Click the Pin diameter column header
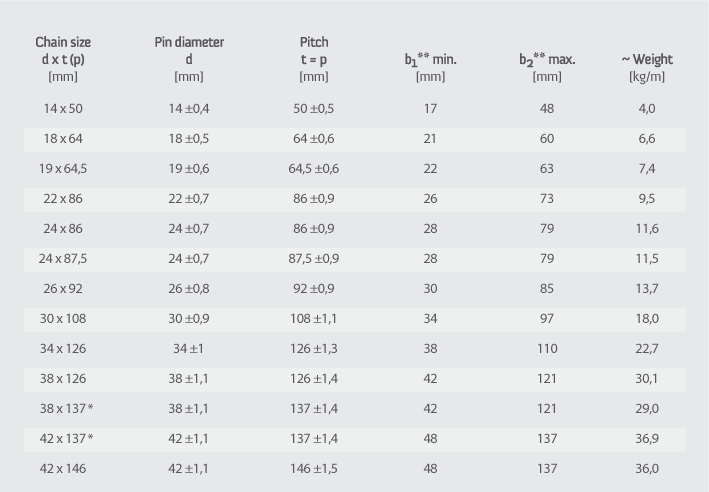The width and height of the screenshot is (709, 492). click(189, 59)
